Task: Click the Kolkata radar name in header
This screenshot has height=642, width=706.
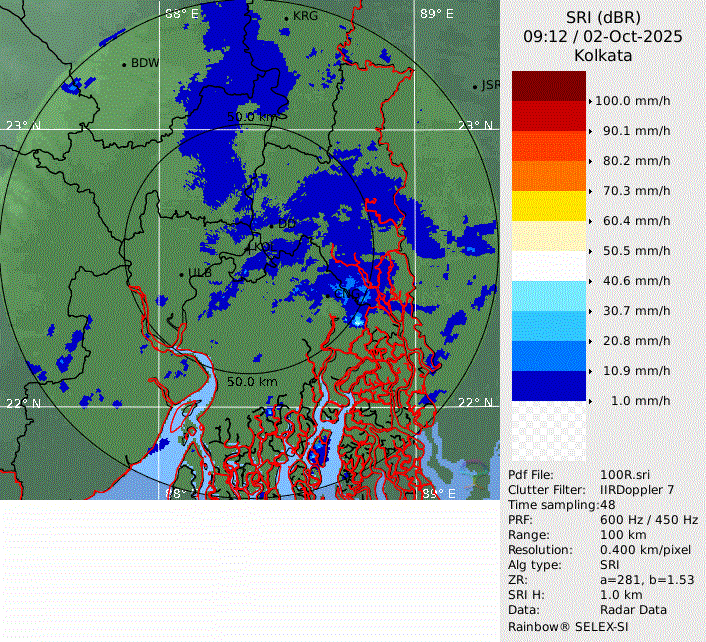Action: tap(603, 56)
